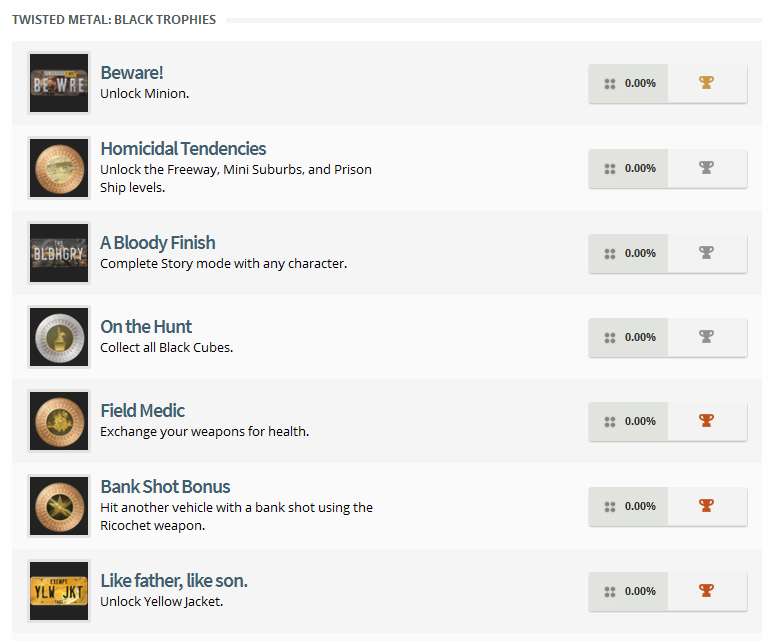Open the Homicidal Tendencies trophy title link
The image size is (773, 641).
(183, 149)
